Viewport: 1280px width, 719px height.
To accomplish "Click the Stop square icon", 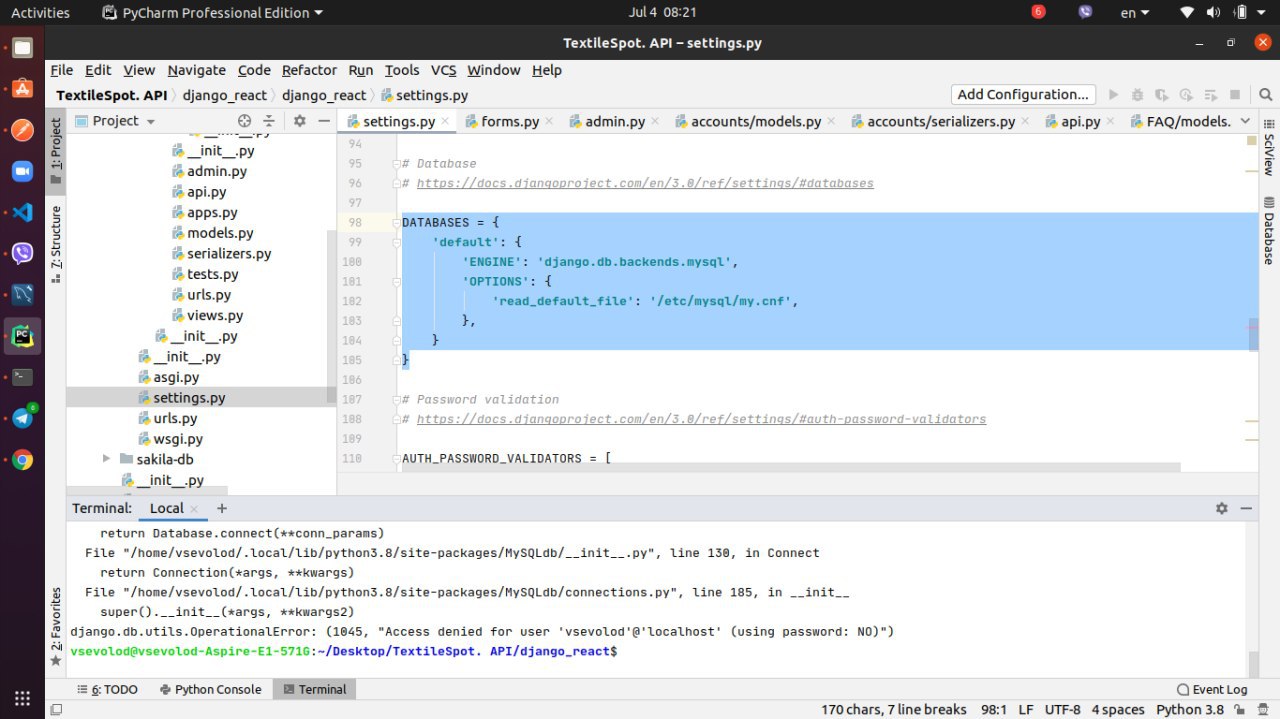I will pos(1235,94).
